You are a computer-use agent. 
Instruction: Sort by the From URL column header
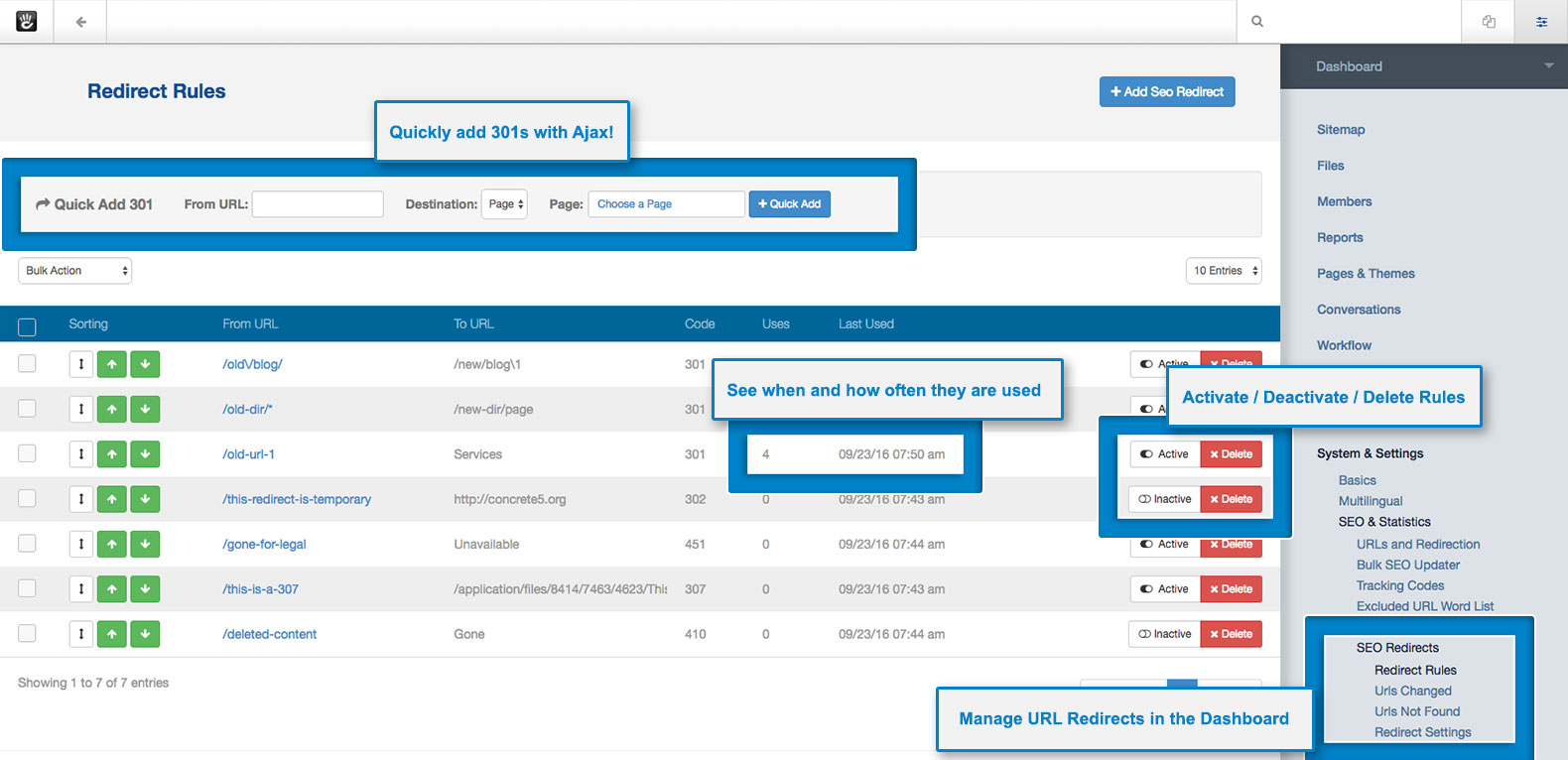(x=250, y=324)
